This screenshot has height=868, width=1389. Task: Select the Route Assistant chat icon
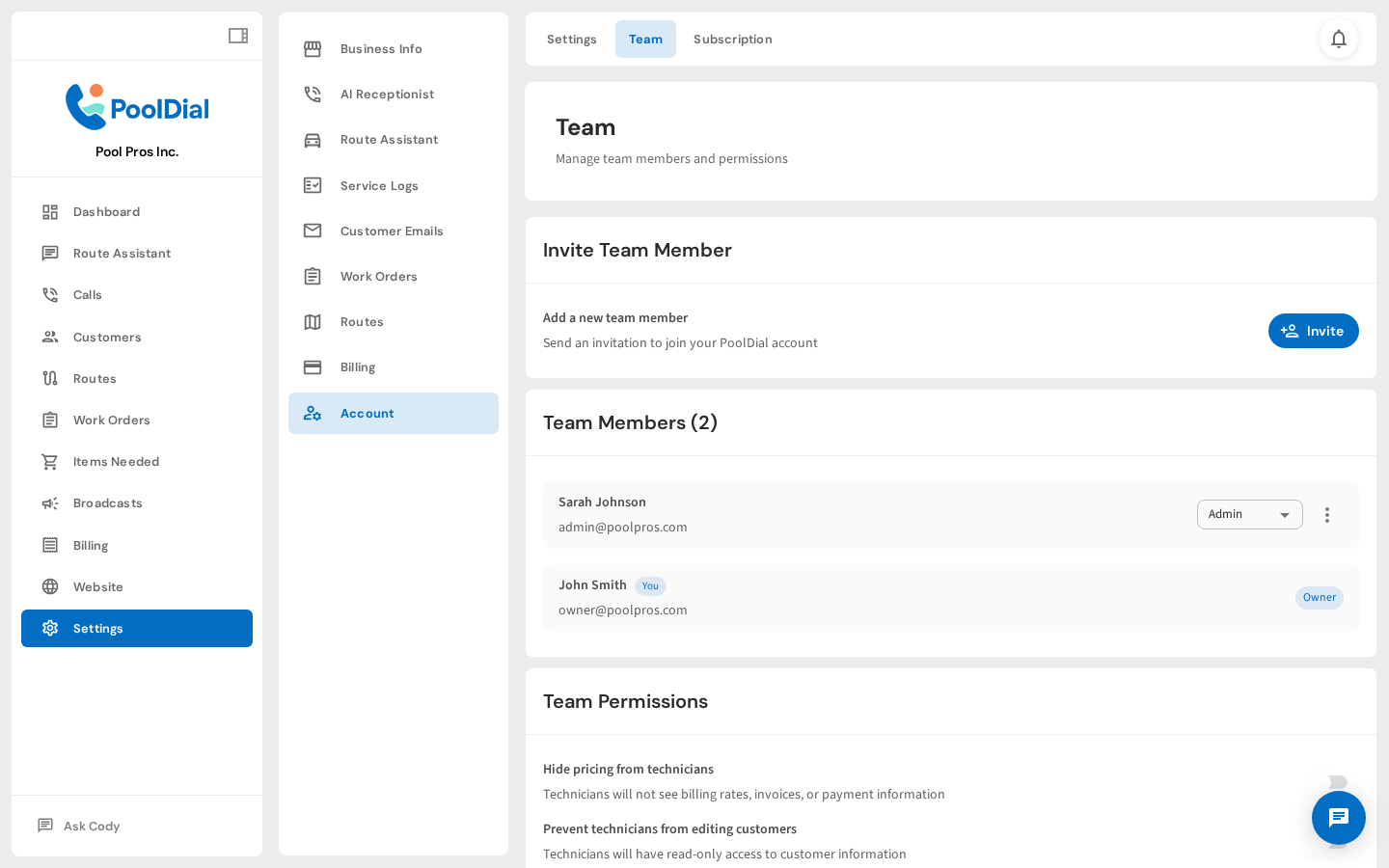pyautogui.click(x=50, y=253)
